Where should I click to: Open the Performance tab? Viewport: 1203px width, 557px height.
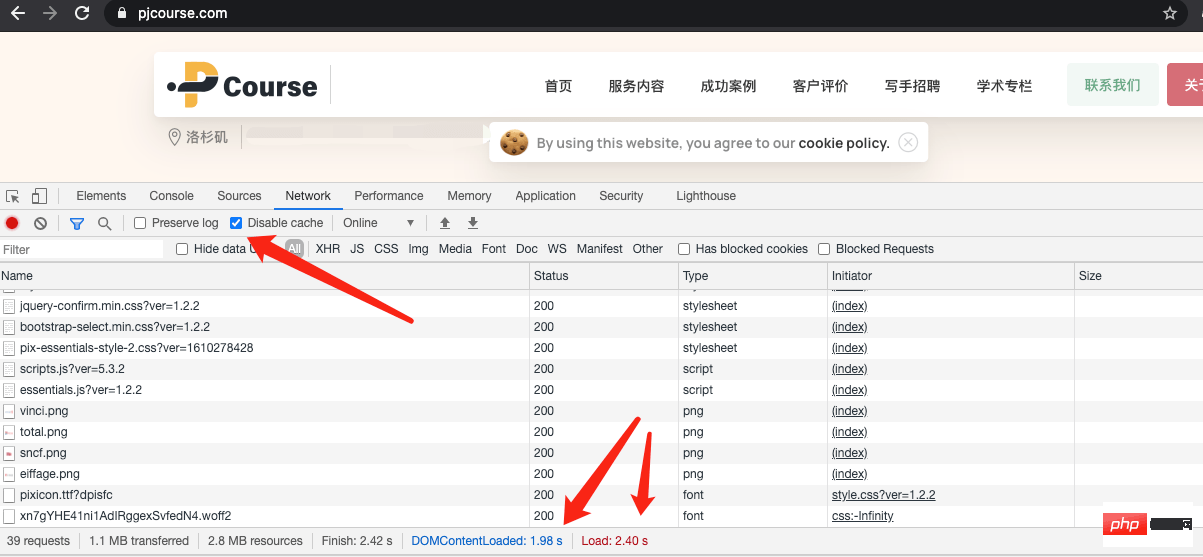click(389, 196)
